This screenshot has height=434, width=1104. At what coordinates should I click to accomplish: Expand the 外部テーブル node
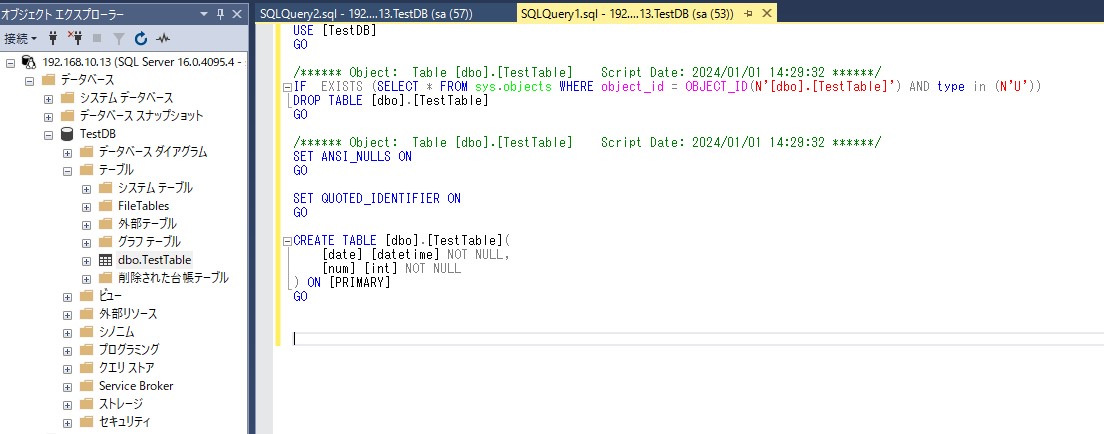[x=87, y=224]
